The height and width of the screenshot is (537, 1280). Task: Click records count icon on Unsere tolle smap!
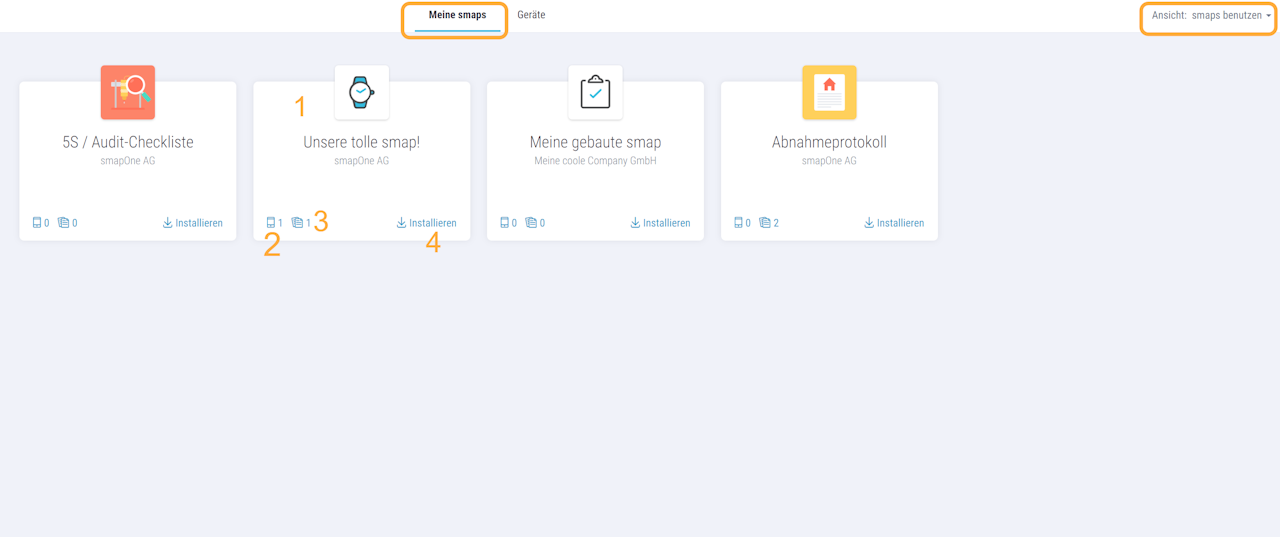click(297, 223)
